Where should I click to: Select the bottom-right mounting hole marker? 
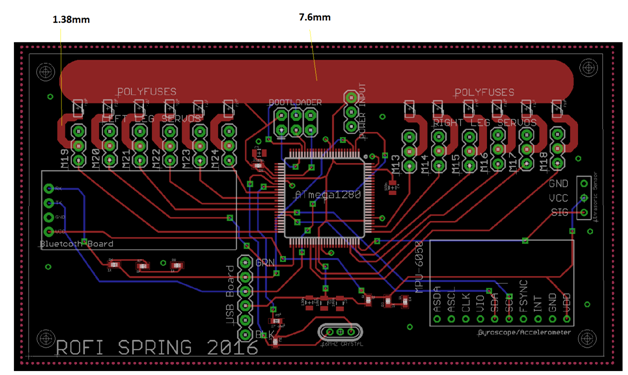click(x=588, y=339)
